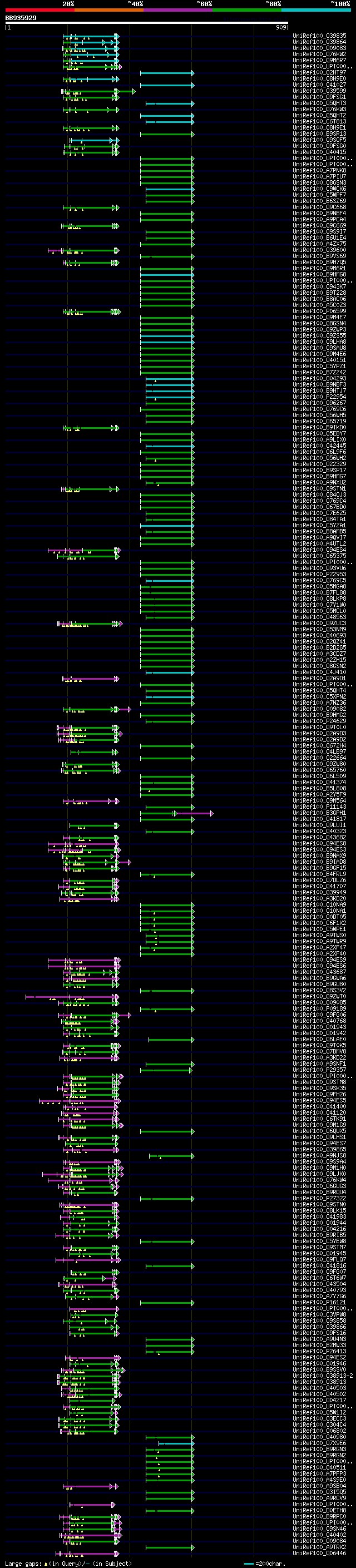Select hit UniRef100_Q9C668
The image size is (356, 1568).
coord(319,207)
